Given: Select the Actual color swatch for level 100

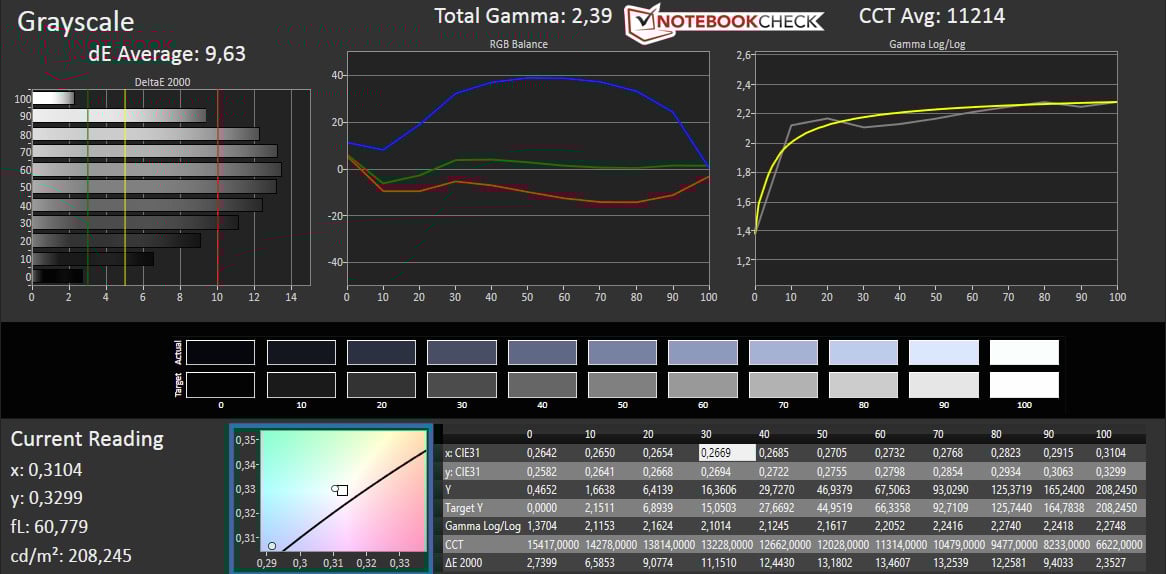Looking at the screenshot, I should pyautogui.click(x=1024, y=352).
